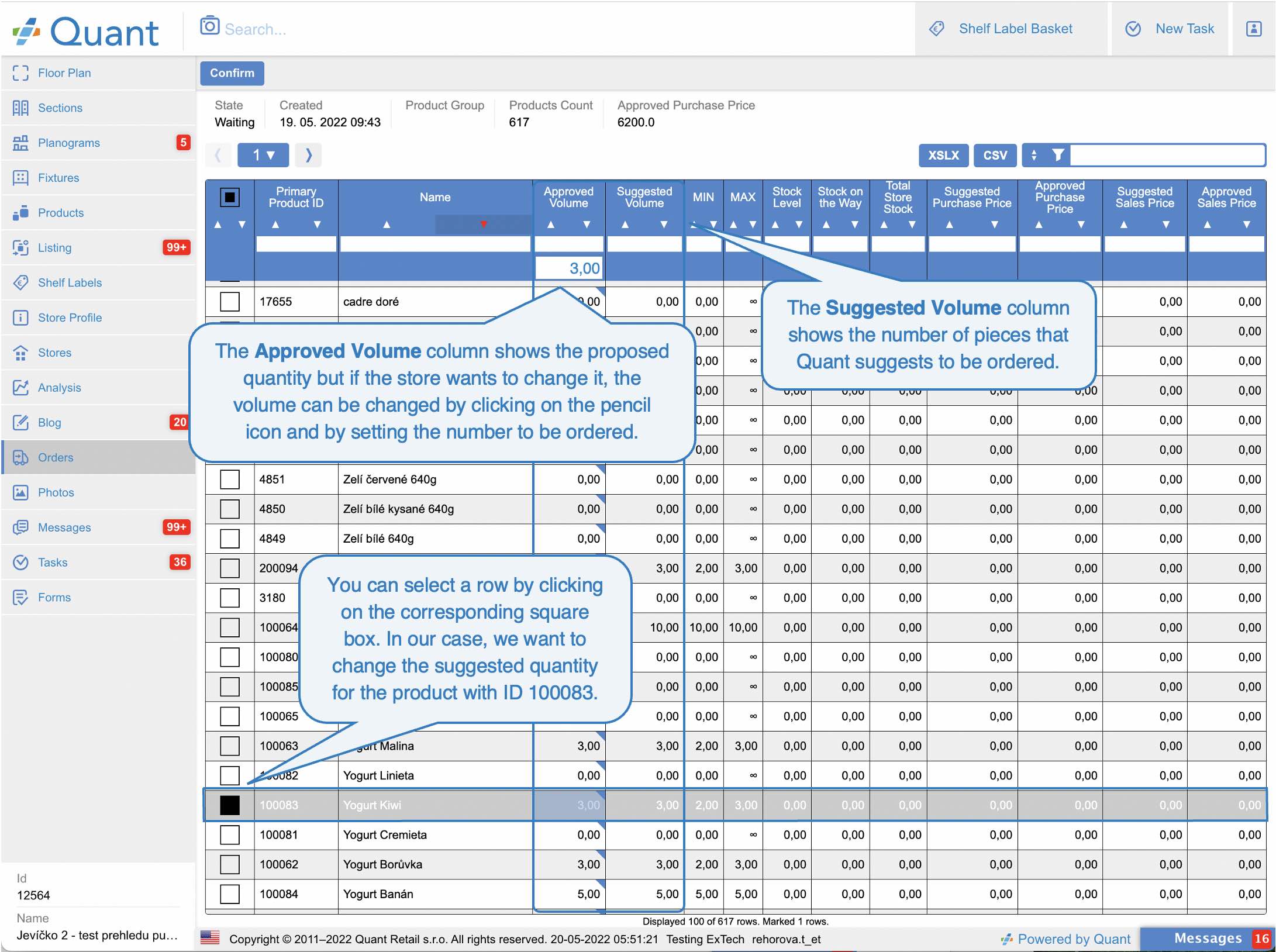Viewport: 1276px width, 952px height.
Task: Click the Confirm button
Action: coord(232,73)
